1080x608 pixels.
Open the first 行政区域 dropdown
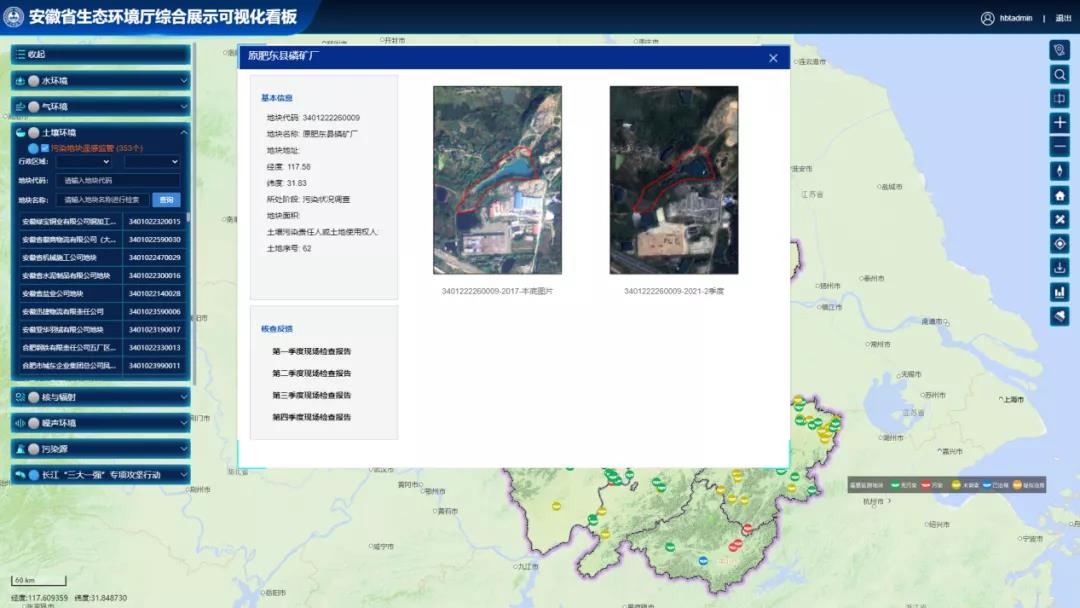(x=83, y=161)
